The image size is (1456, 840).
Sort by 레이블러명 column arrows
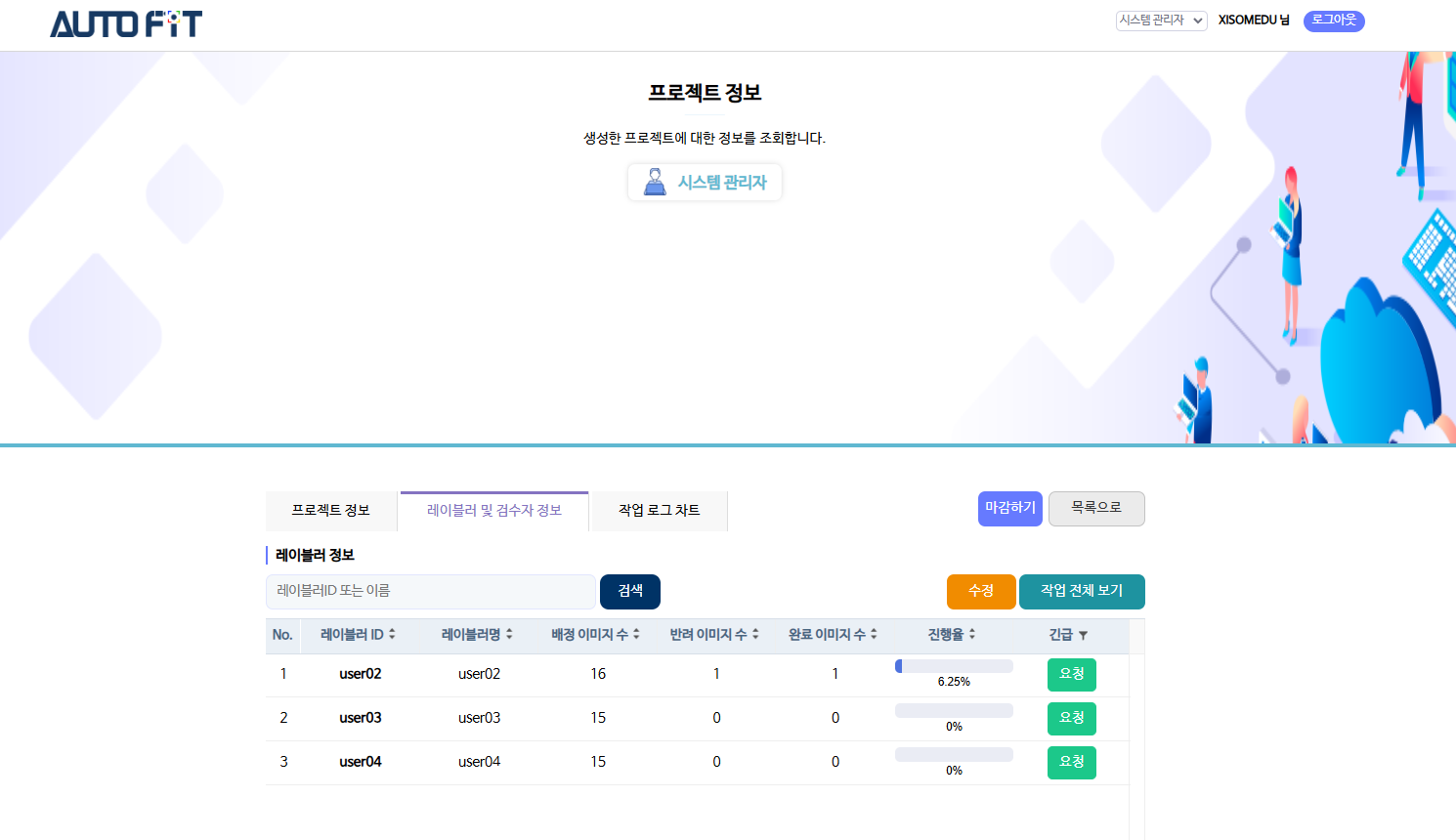point(509,635)
